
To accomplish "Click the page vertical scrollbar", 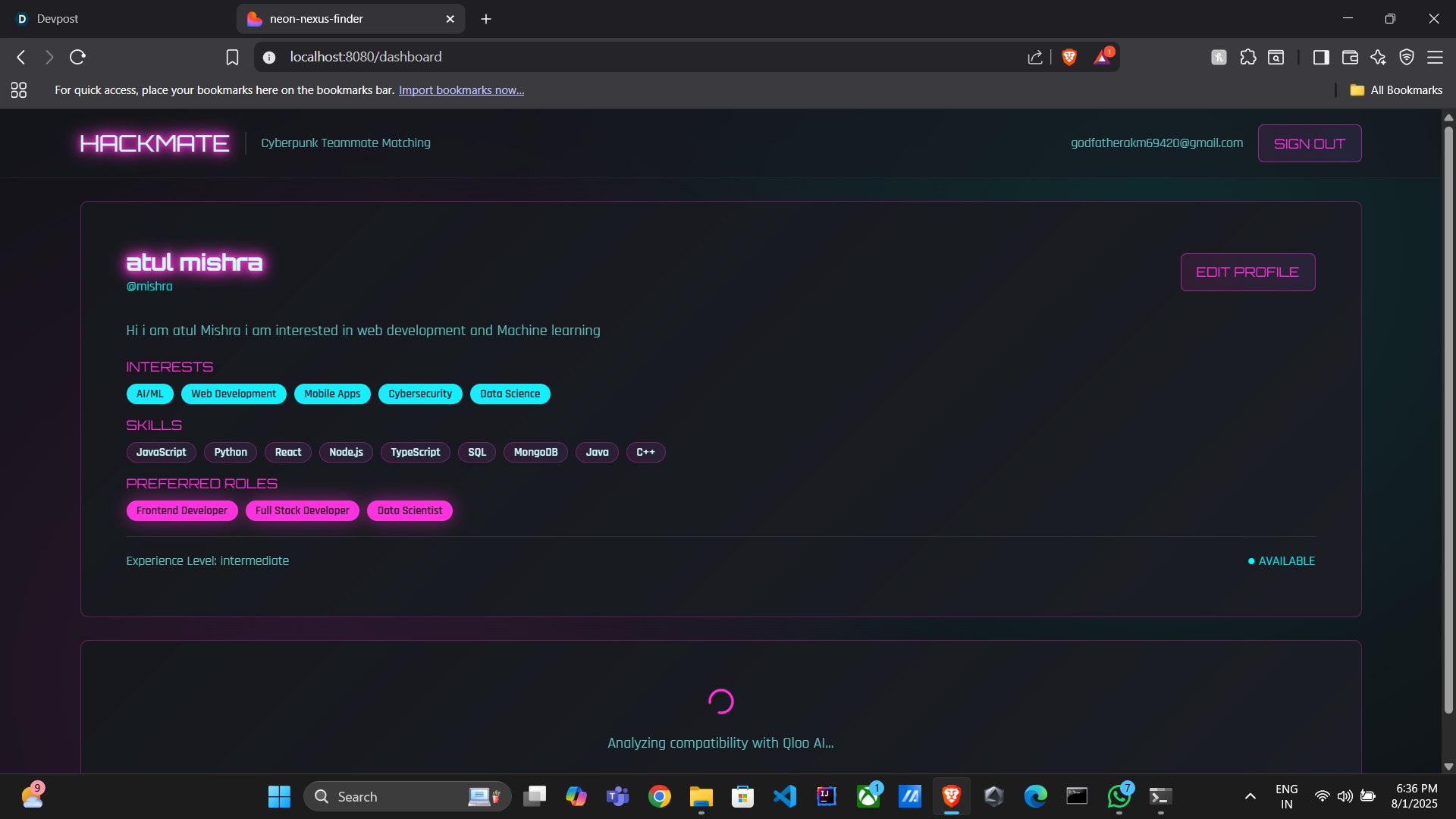I will [1448, 417].
